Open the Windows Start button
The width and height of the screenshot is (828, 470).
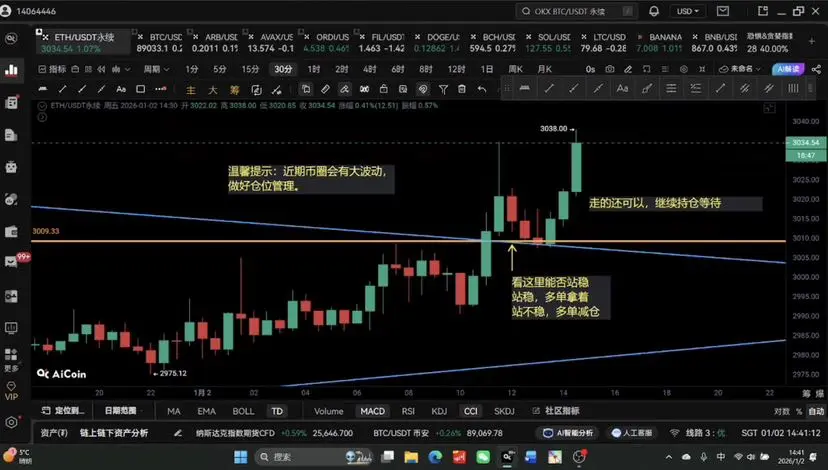click(x=241, y=456)
